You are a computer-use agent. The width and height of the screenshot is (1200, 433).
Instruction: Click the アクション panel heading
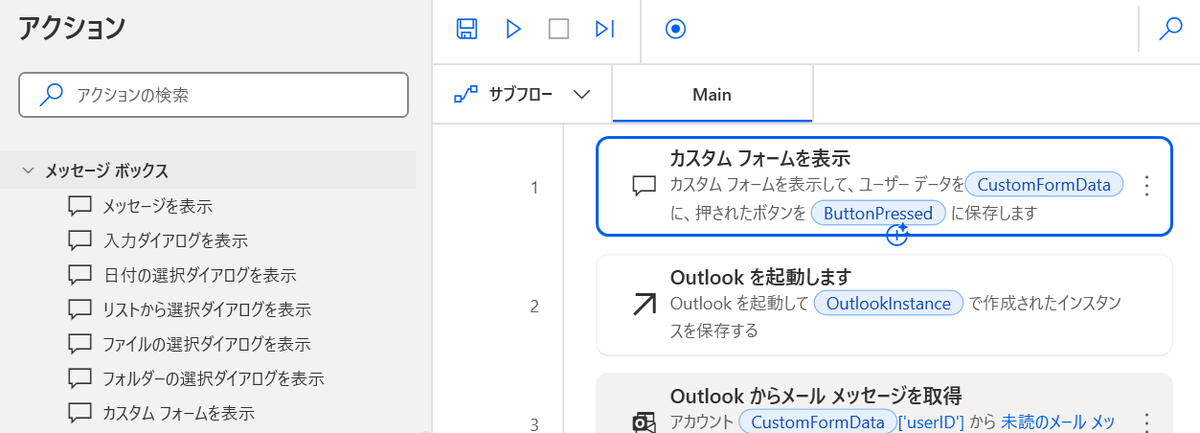[x=72, y=29]
